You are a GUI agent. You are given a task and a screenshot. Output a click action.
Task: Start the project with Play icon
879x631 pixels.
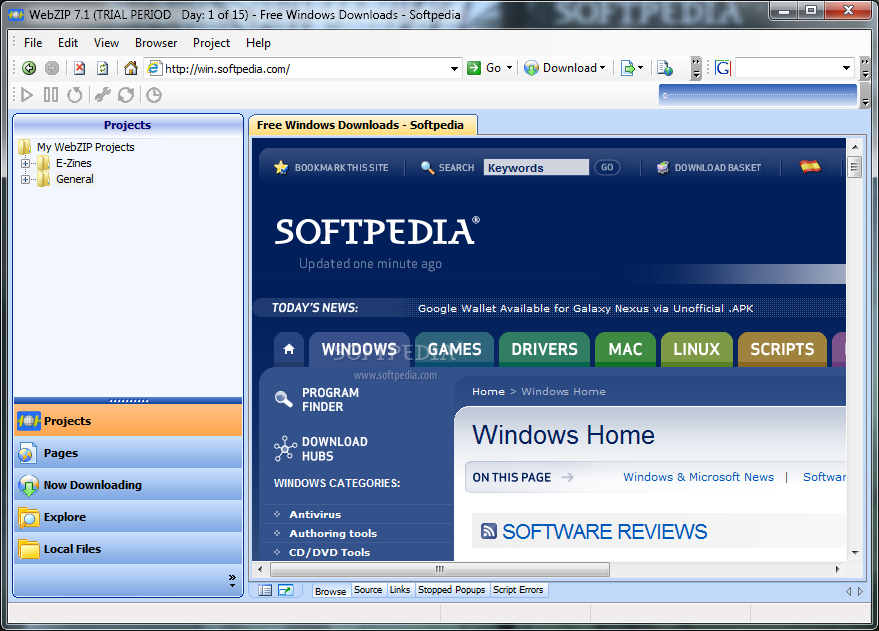point(26,95)
